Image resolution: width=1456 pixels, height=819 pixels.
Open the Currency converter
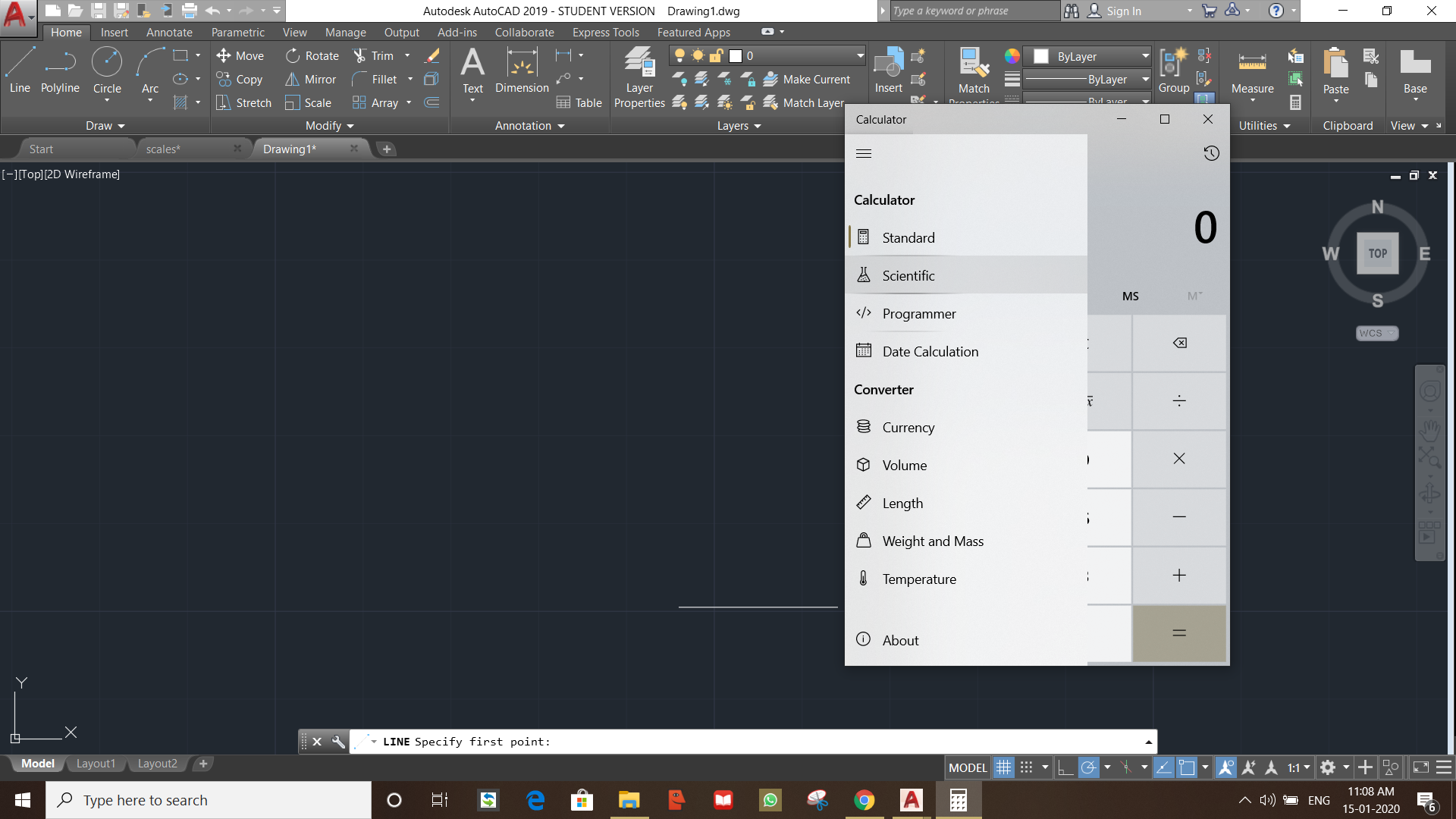coord(908,427)
